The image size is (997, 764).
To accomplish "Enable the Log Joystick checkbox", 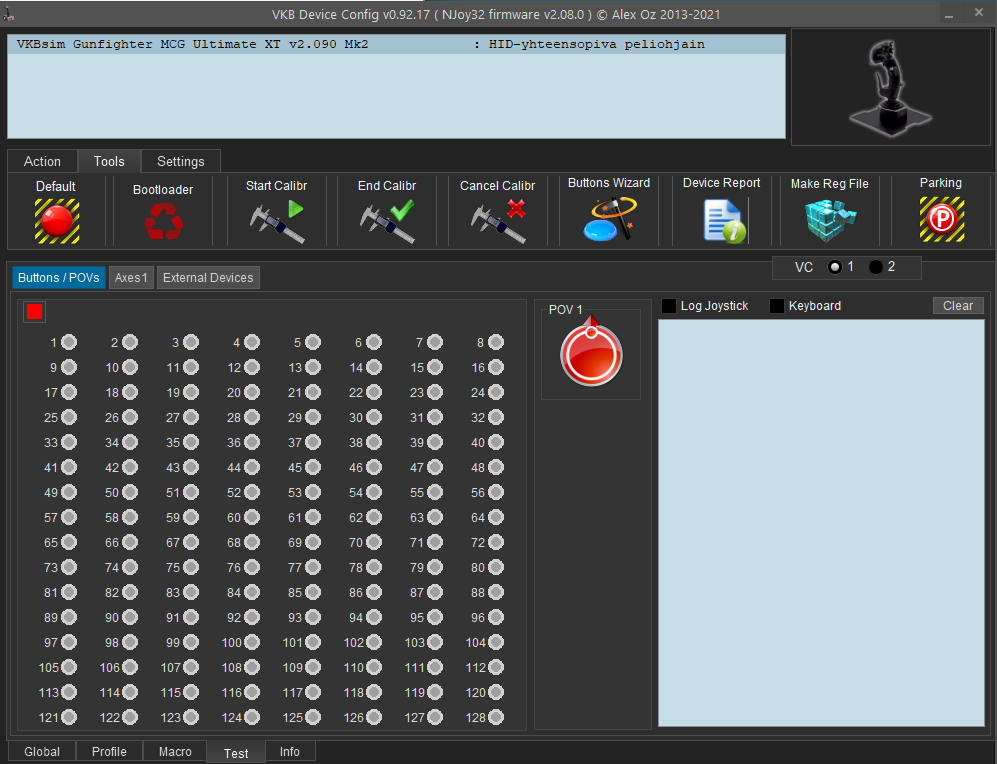I will click(669, 306).
